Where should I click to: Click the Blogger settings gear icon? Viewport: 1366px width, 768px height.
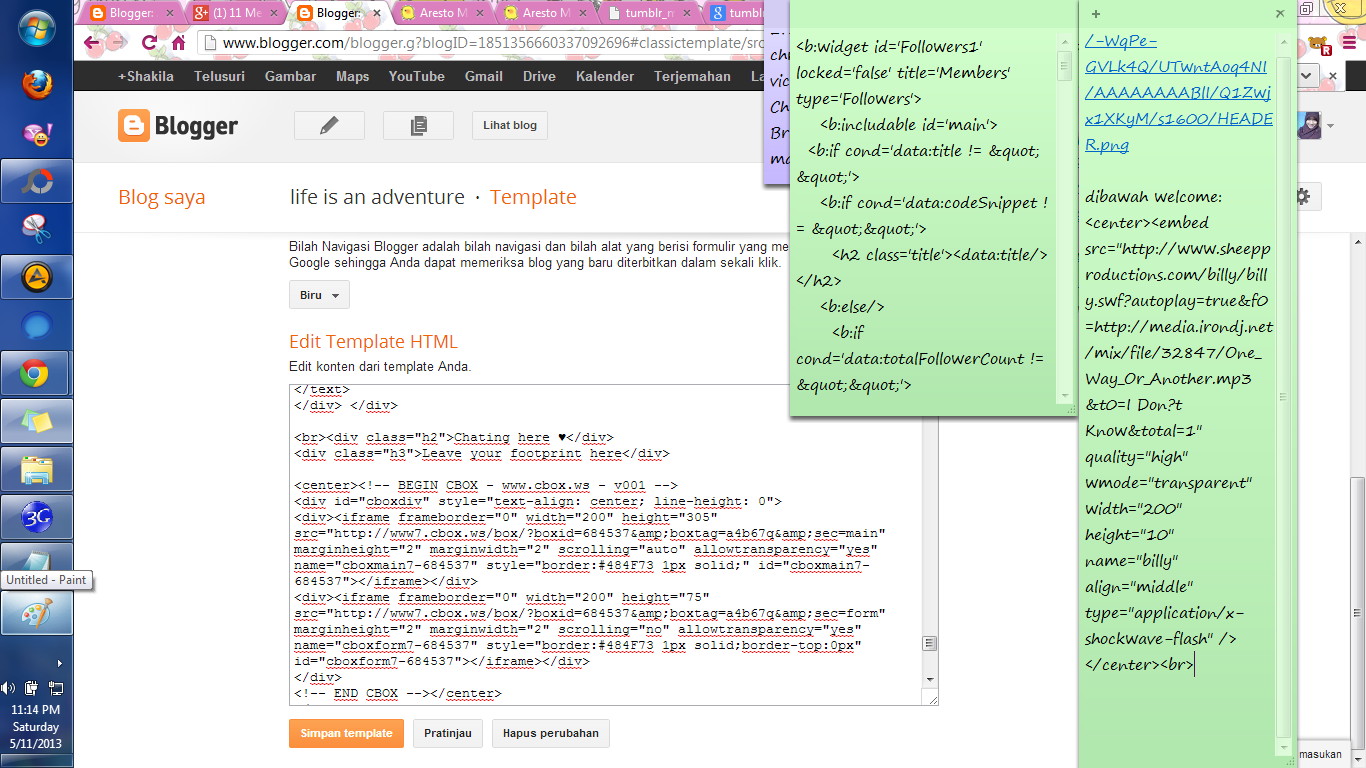click(x=1302, y=196)
